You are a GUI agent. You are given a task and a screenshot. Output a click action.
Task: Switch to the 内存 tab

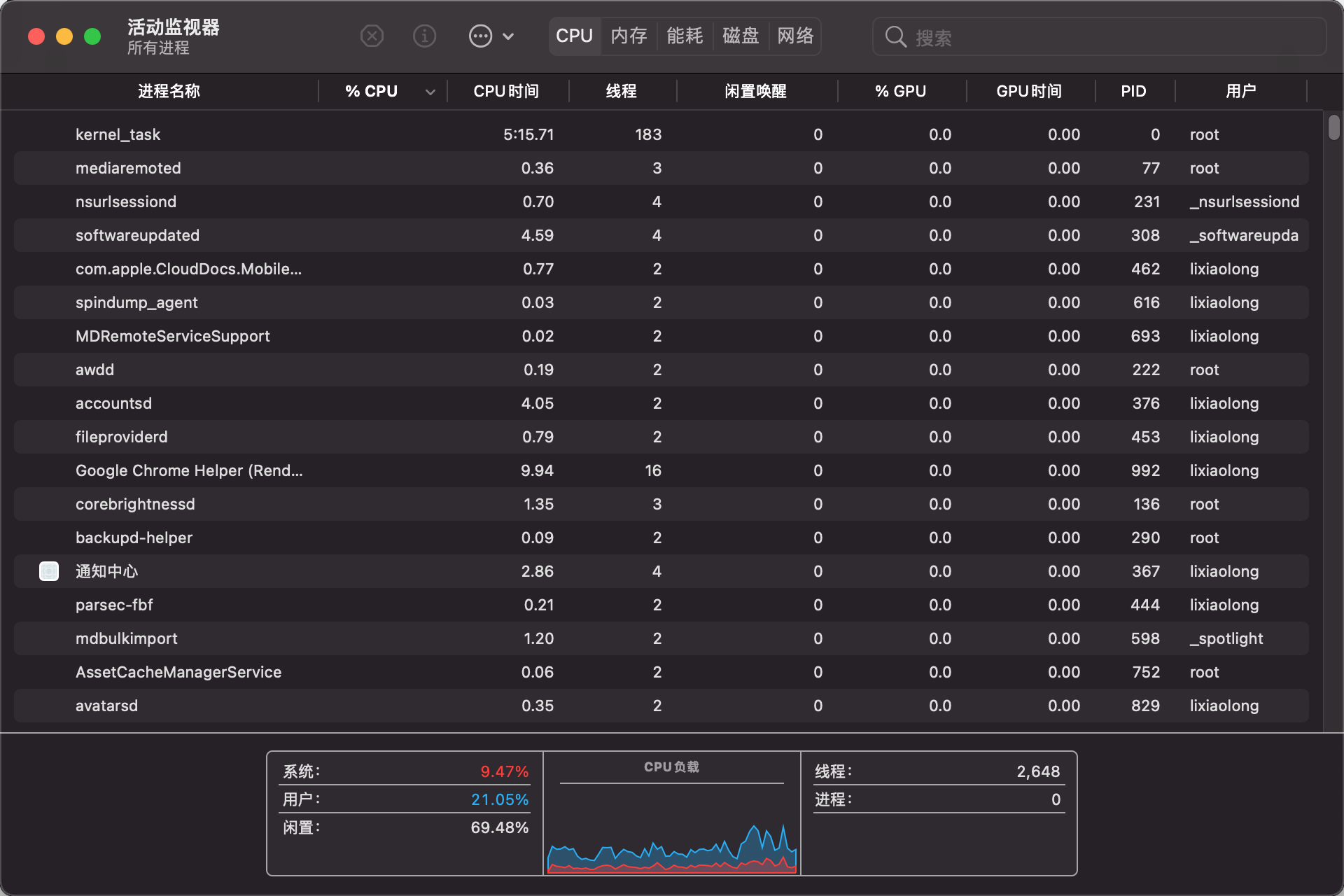(x=629, y=36)
